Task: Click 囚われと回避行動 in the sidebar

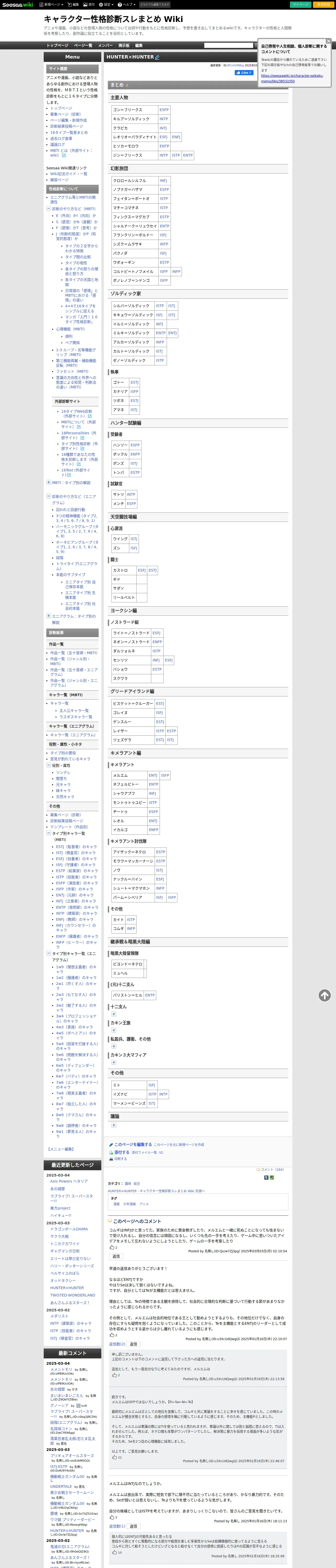Action: [x=71, y=510]
